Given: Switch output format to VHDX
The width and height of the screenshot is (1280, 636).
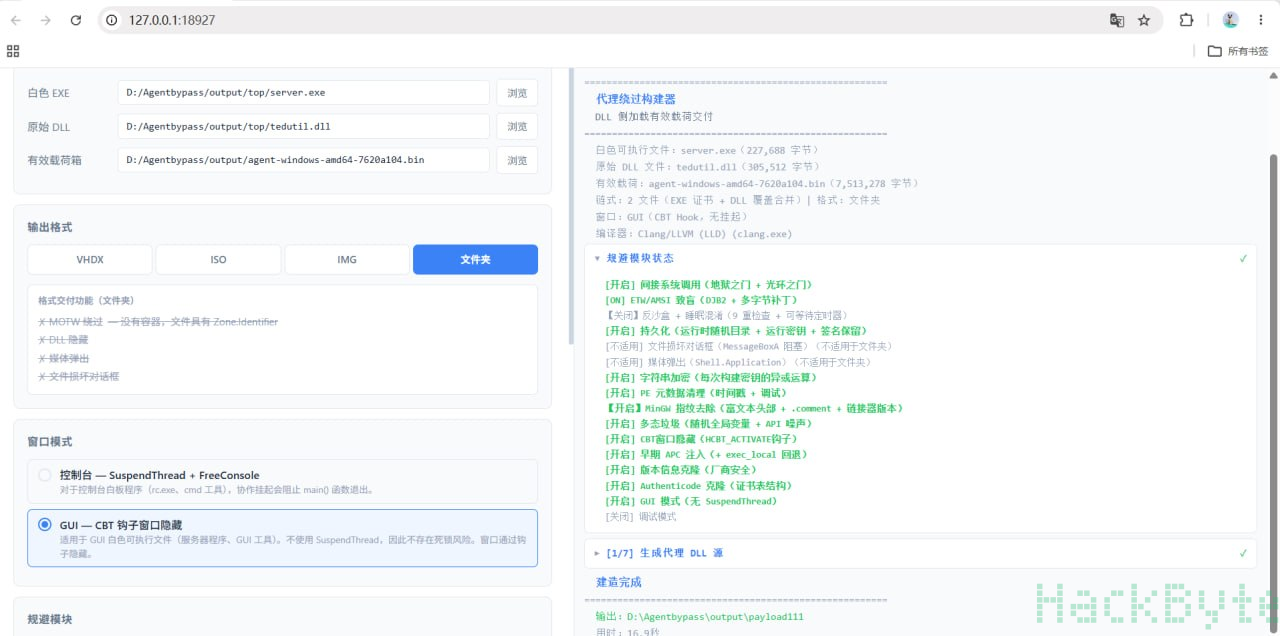Looking at the screenshot, I should pos(90,260).
